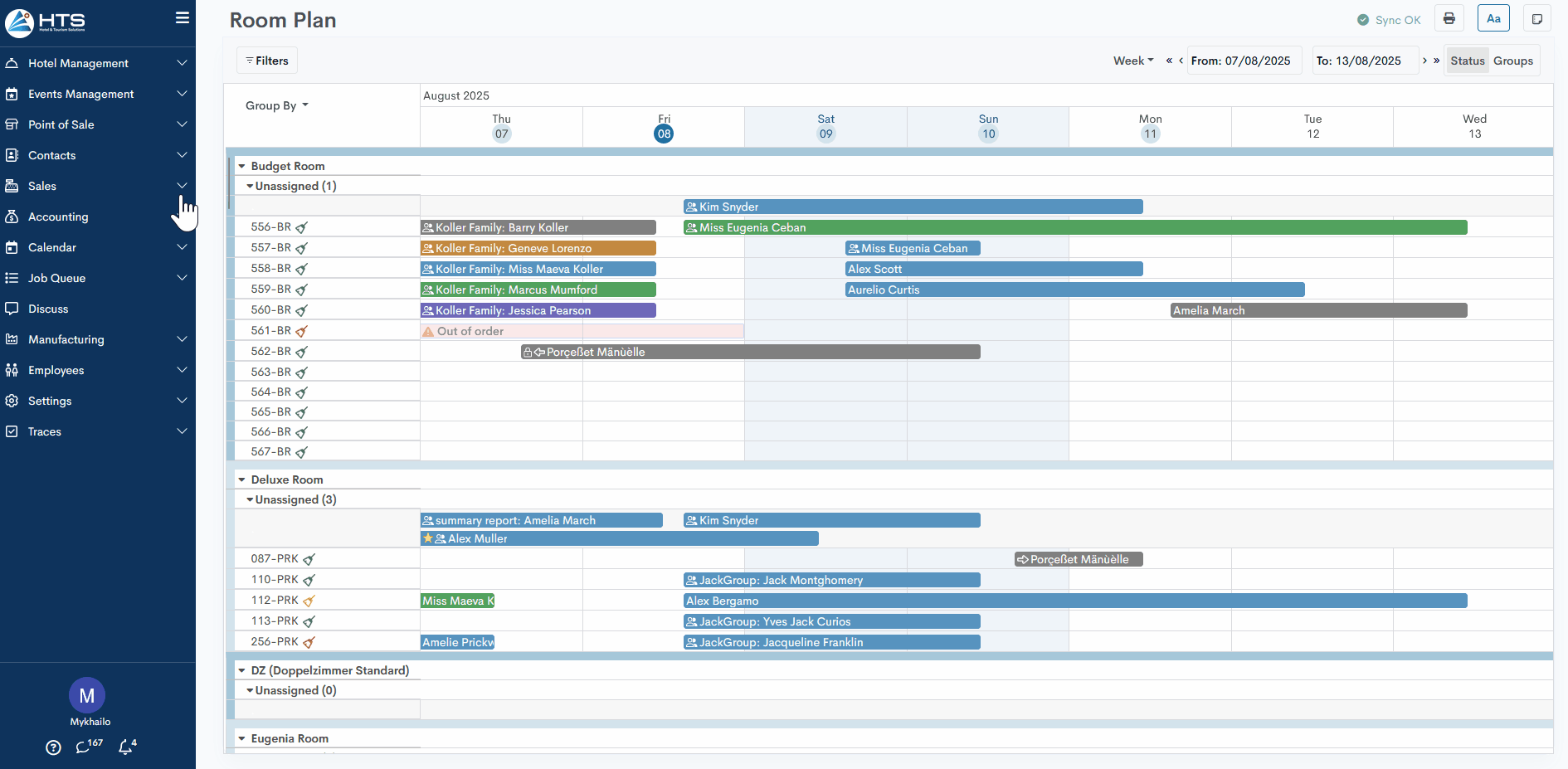
Task: Open Discuss in the sidebar menu
Action: tap(48, 309)
